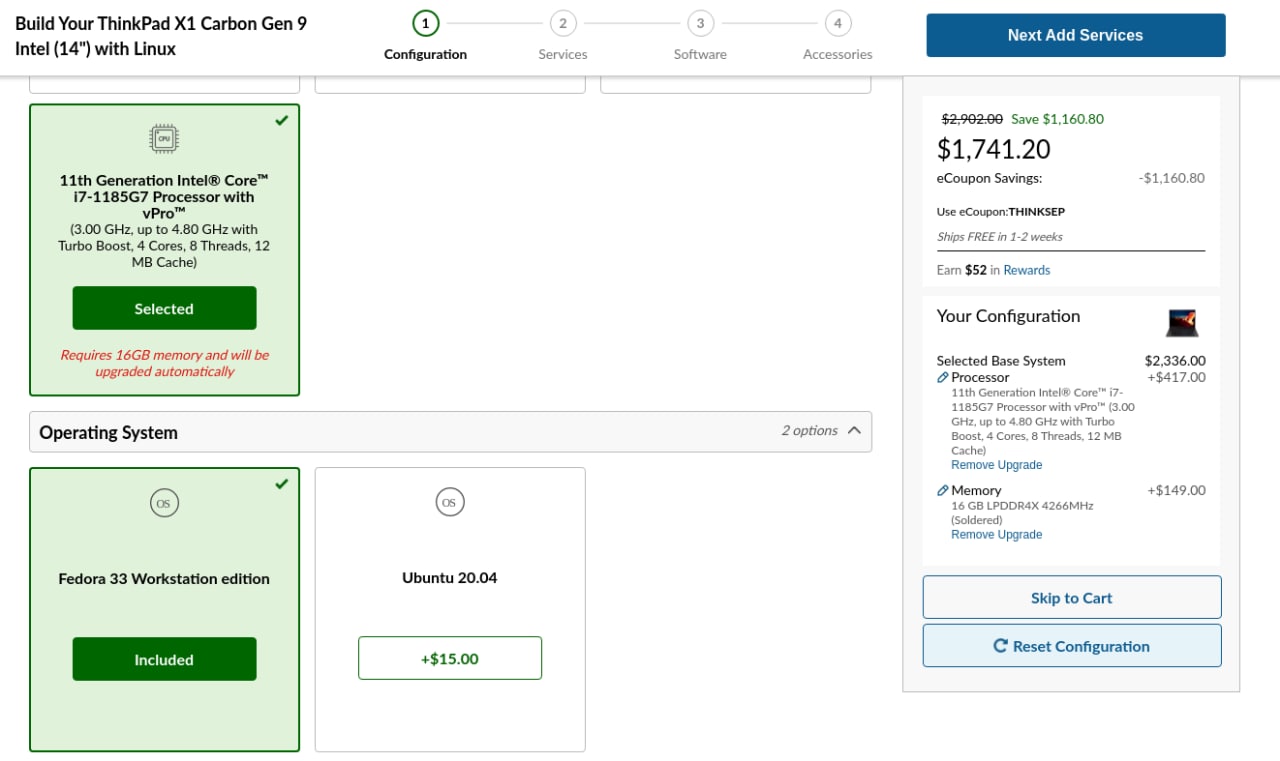Image resolution: width=1280 pixels, height=761 pixels.
Task: Go to step 2 Services
Action: coord(562,23)
